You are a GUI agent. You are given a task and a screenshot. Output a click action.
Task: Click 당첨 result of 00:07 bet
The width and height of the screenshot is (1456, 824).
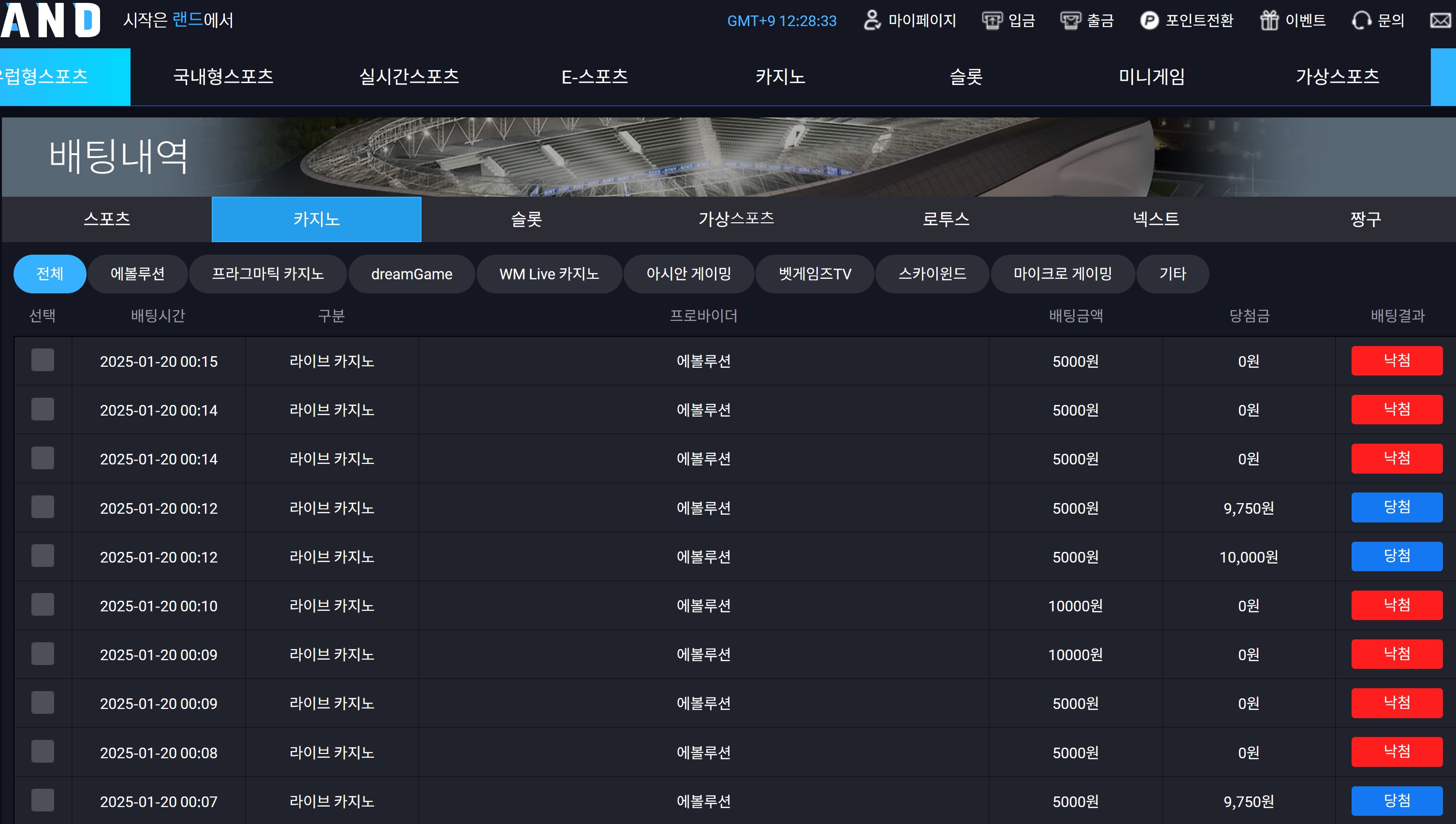tap(1397, 801)
